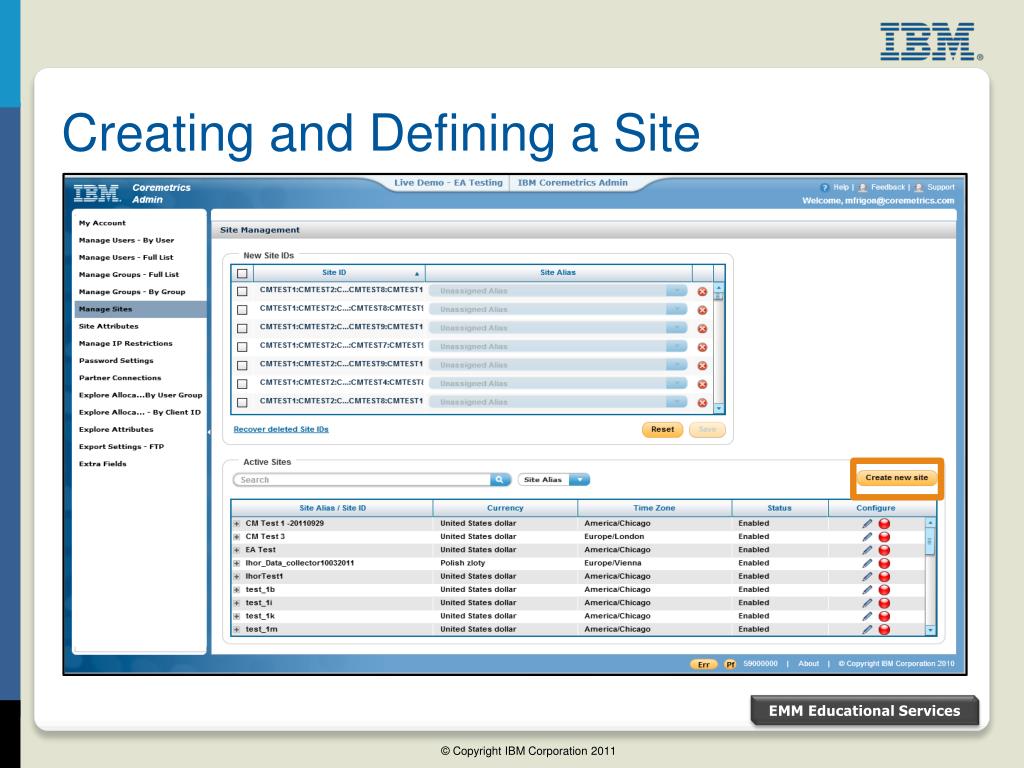Open the Site Alias filter dropdown

point(579,480)
